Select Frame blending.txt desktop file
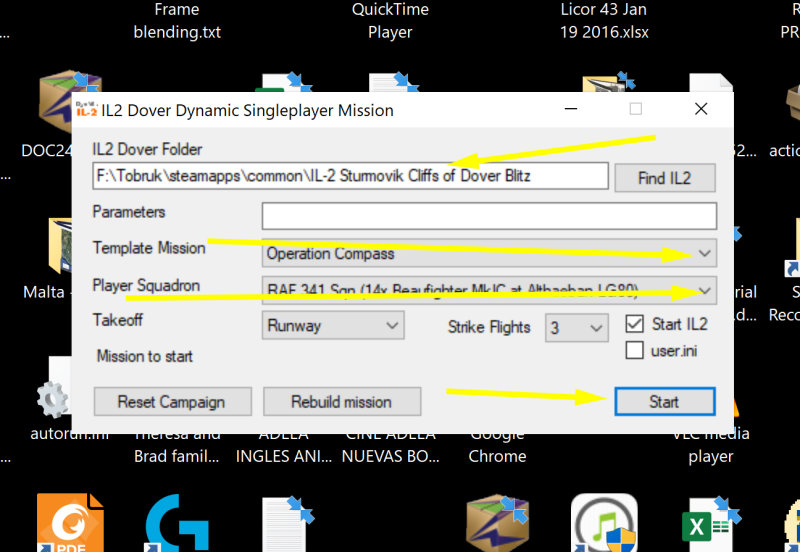800x552 pixels. 177,20
